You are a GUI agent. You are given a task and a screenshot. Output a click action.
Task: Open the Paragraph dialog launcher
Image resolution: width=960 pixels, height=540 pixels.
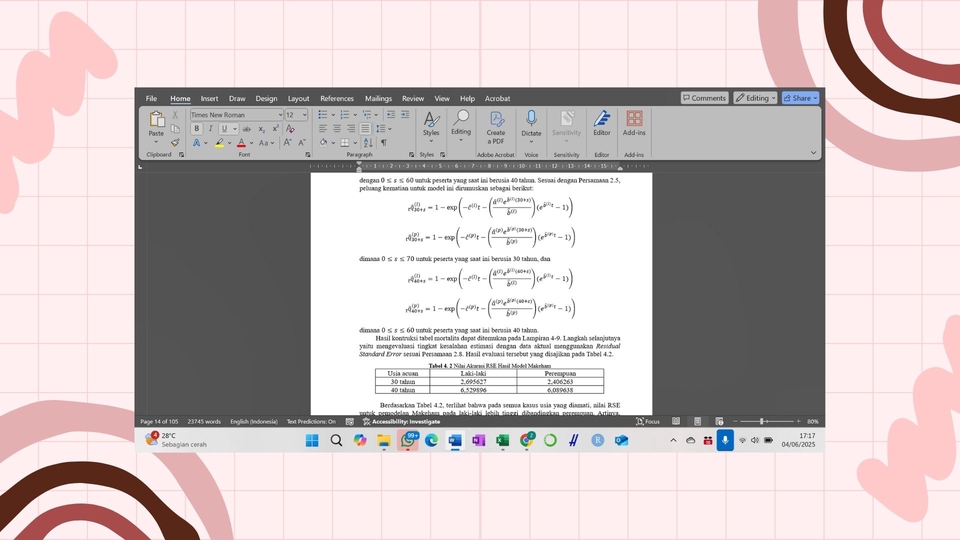411,155
